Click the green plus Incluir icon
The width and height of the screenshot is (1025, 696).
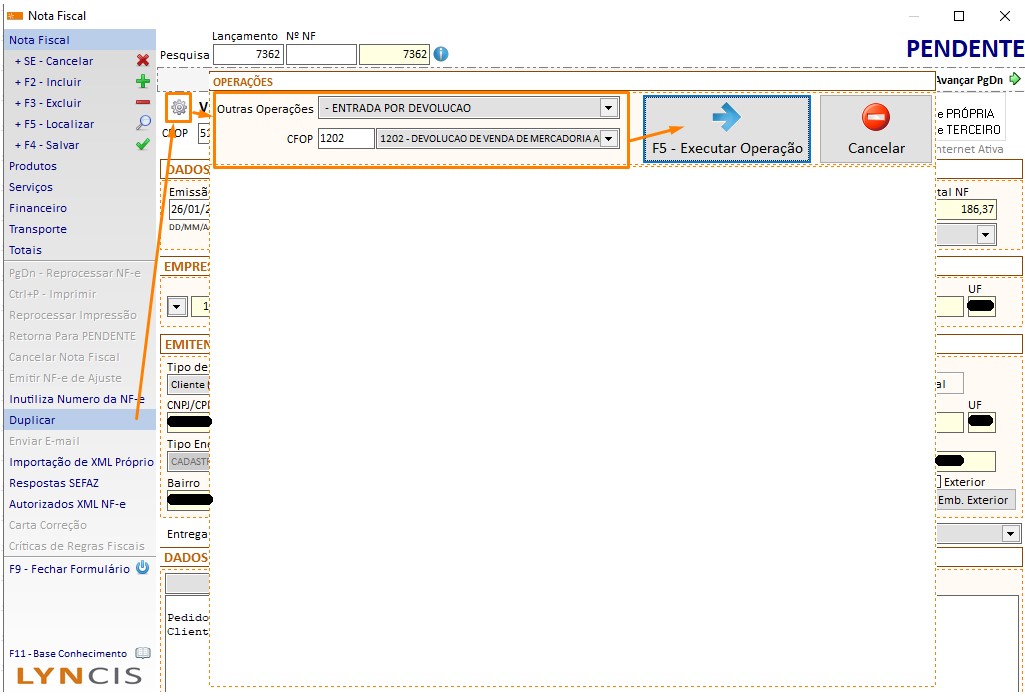[142, 82]
